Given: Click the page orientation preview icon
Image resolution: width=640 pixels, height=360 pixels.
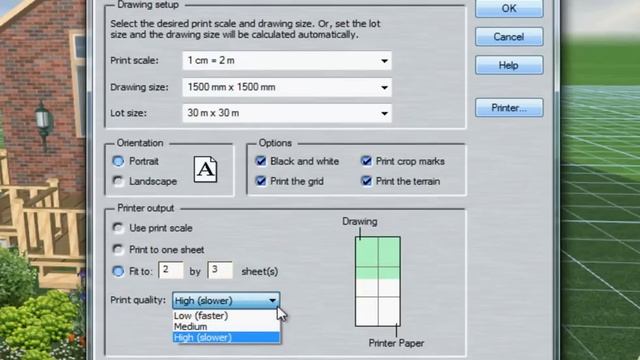Looking at the screenshot, I should coord(205,169).
